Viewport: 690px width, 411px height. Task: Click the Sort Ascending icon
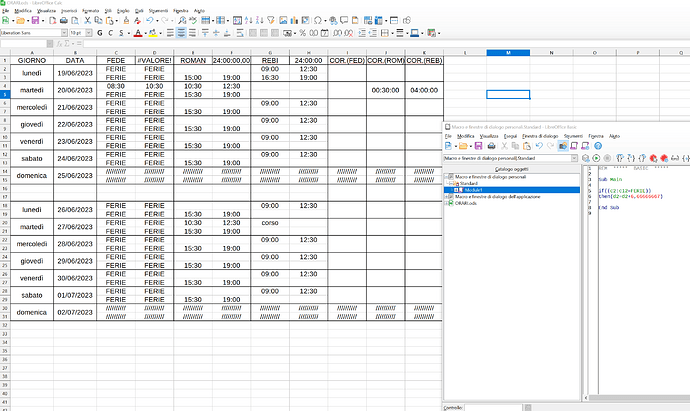tap(248, 20)
